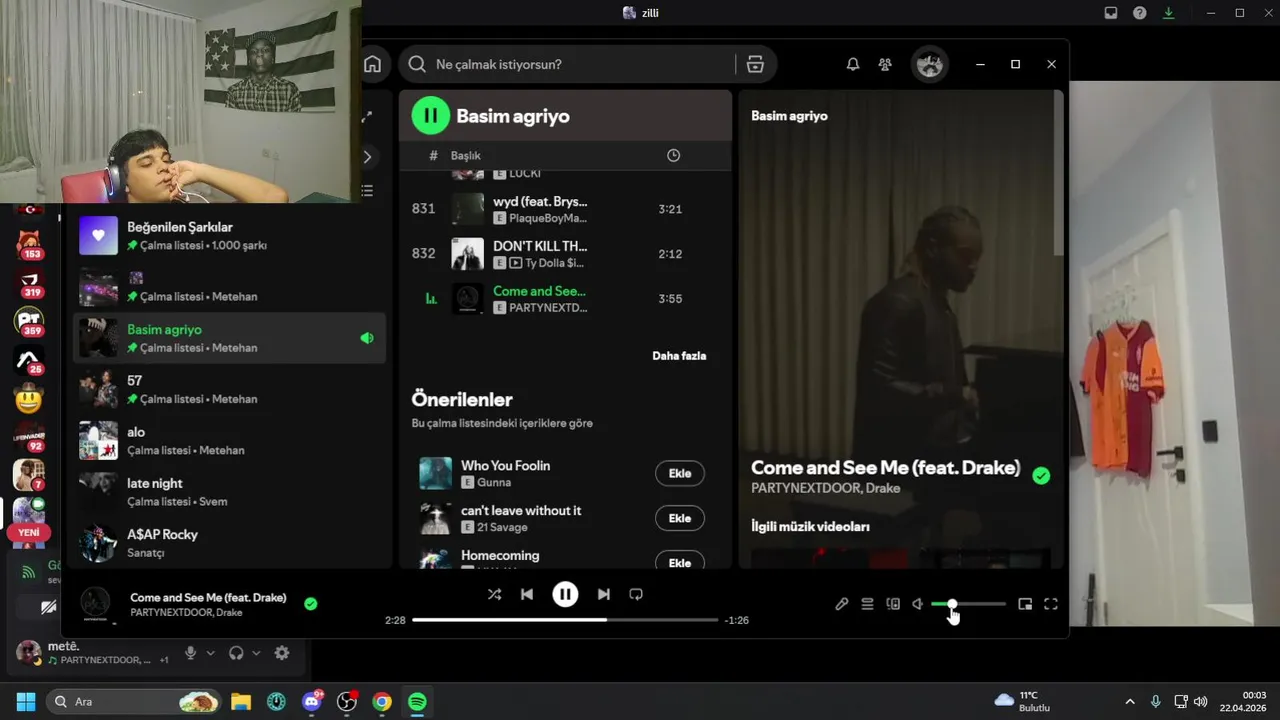1280x720 pixels.
Task: Sort by duration clock column header
Action: (673, 155)
